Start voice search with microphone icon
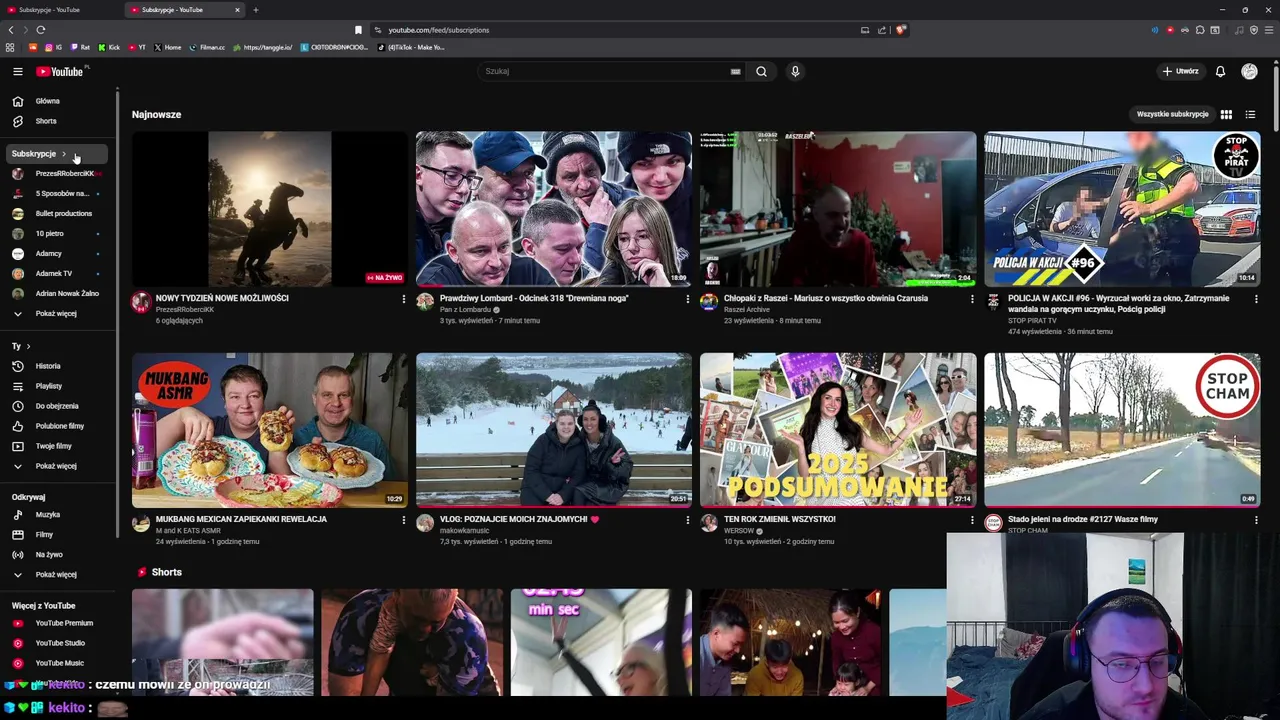 coord(795,71)
